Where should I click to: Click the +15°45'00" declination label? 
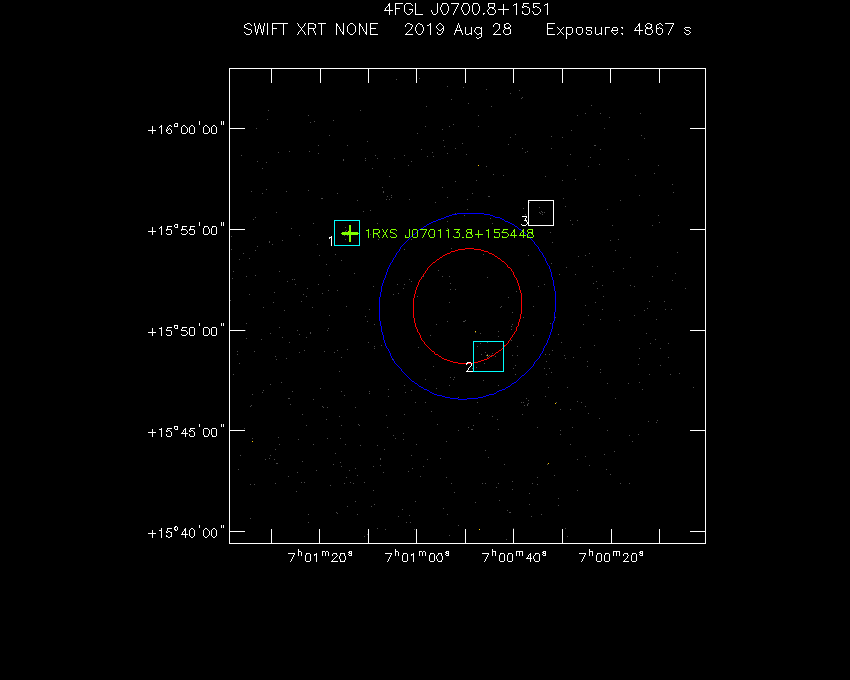186,432
